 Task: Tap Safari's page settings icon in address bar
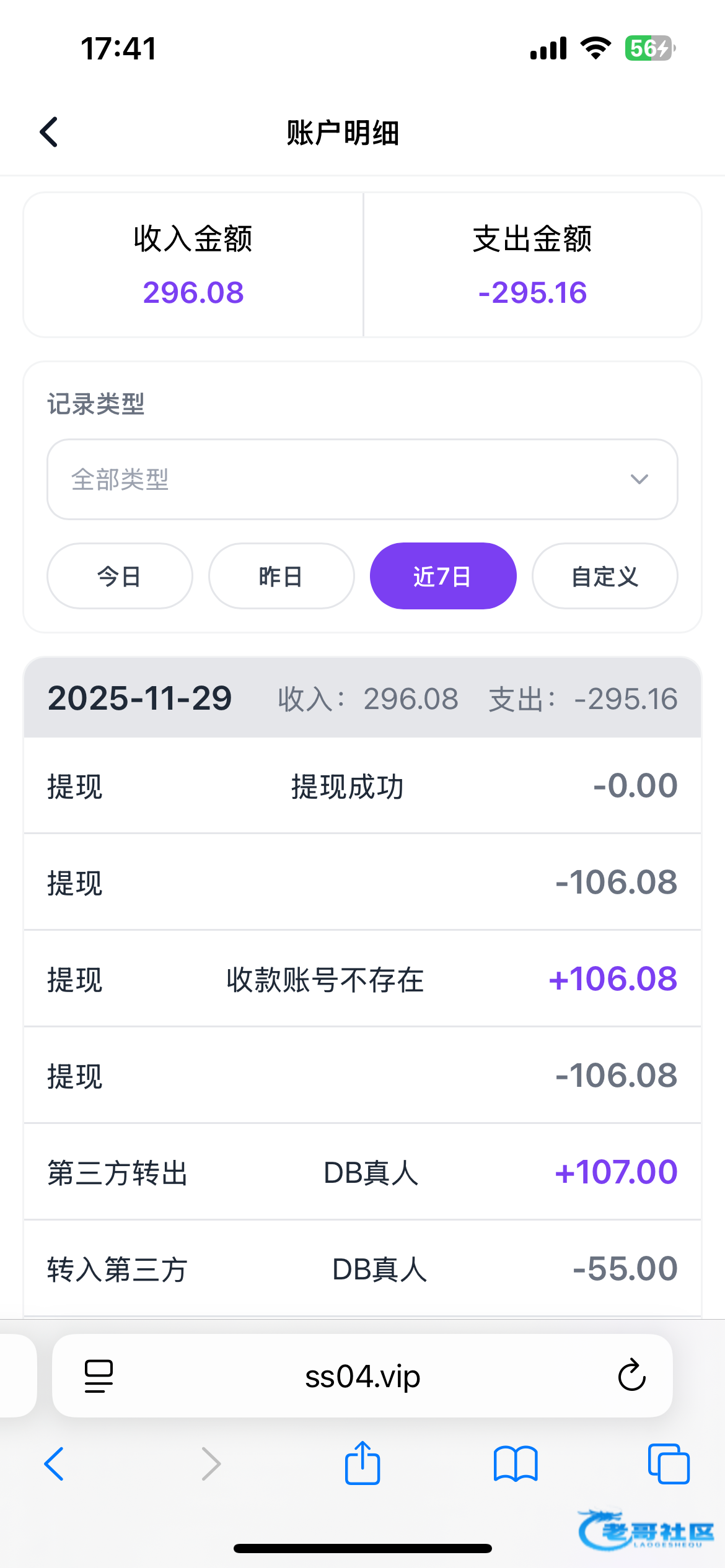coord(99,1376)
